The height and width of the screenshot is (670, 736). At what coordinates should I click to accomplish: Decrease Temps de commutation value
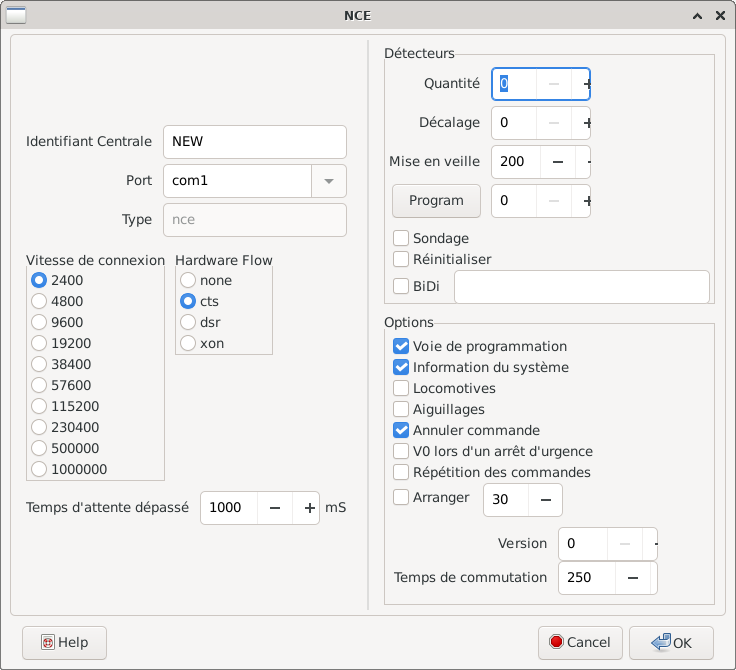coord(632,578)
